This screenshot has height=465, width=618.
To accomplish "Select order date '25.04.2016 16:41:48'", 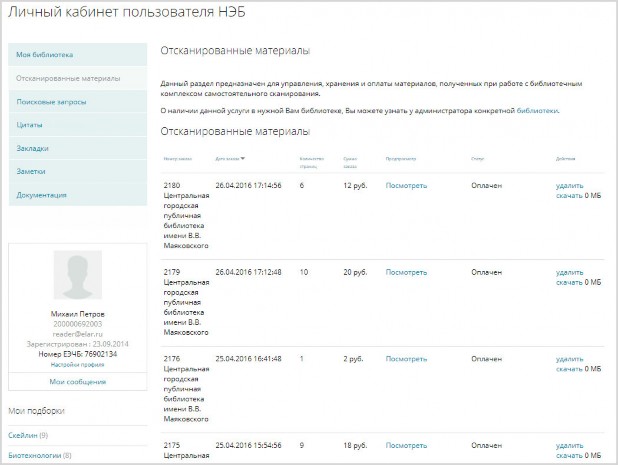I will [248, 359].
